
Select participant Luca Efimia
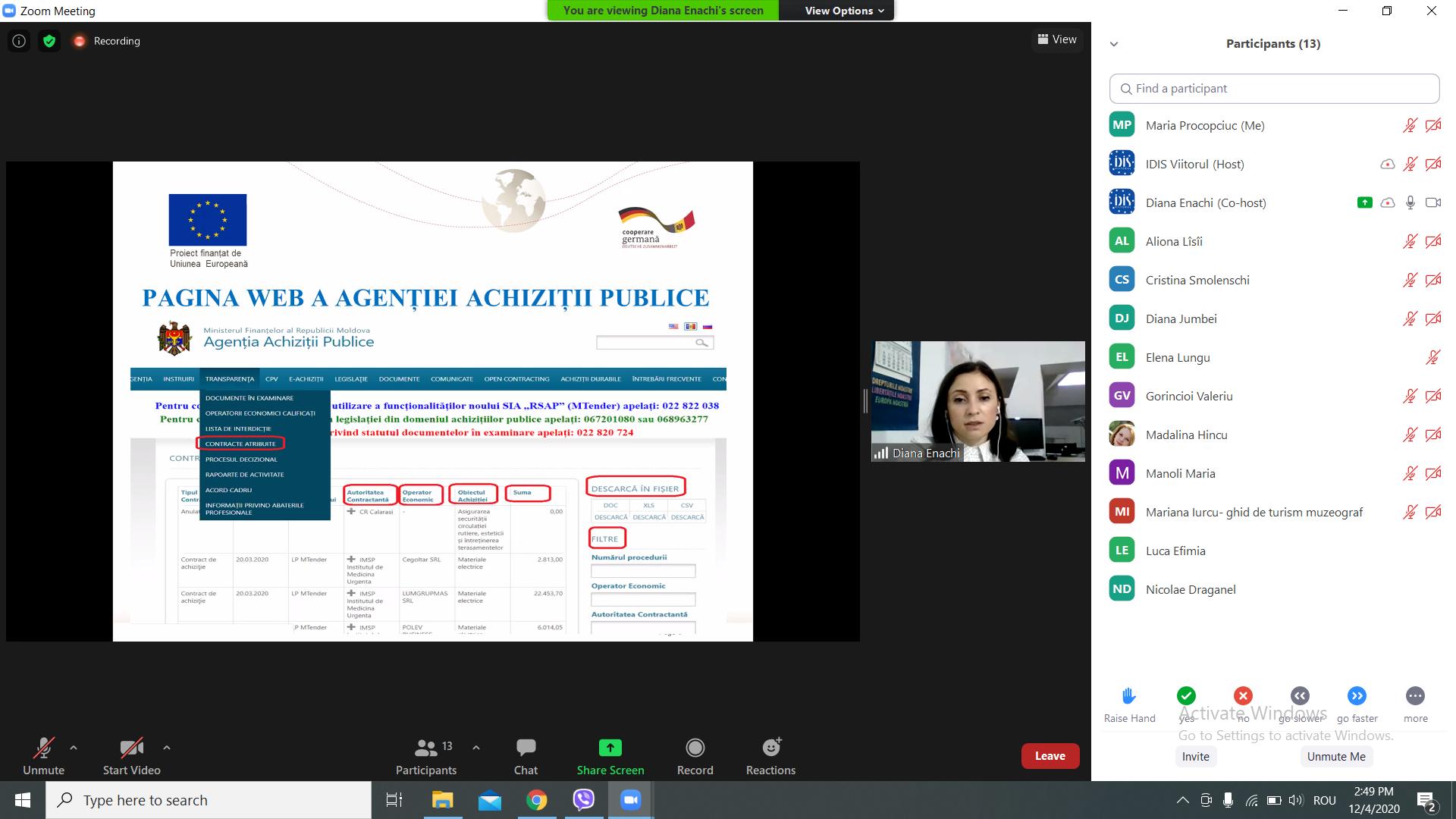tap(1274, 551)
